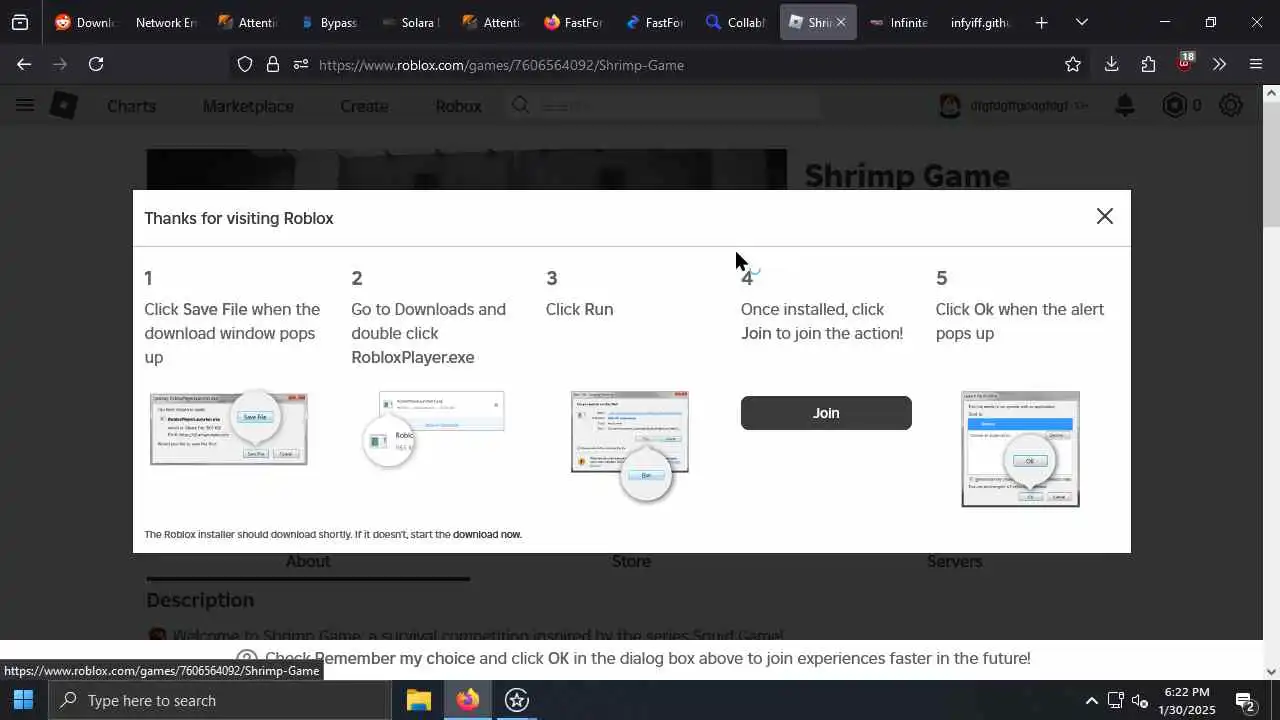Image resolution: width=1280 pixels, height=720 pixels.
Task: Switch to the Network tab
Action: (165, 22)
